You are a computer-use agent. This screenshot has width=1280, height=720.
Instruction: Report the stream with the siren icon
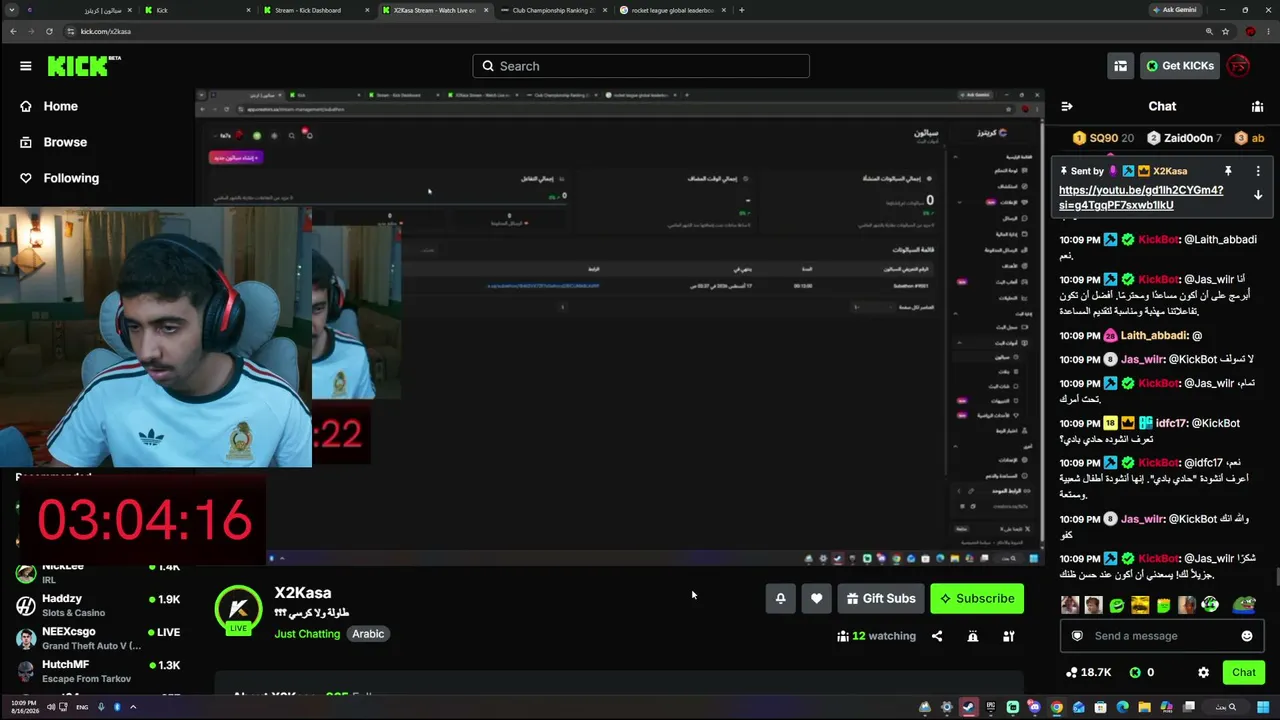pyautogui.click(x=973, y=636)
